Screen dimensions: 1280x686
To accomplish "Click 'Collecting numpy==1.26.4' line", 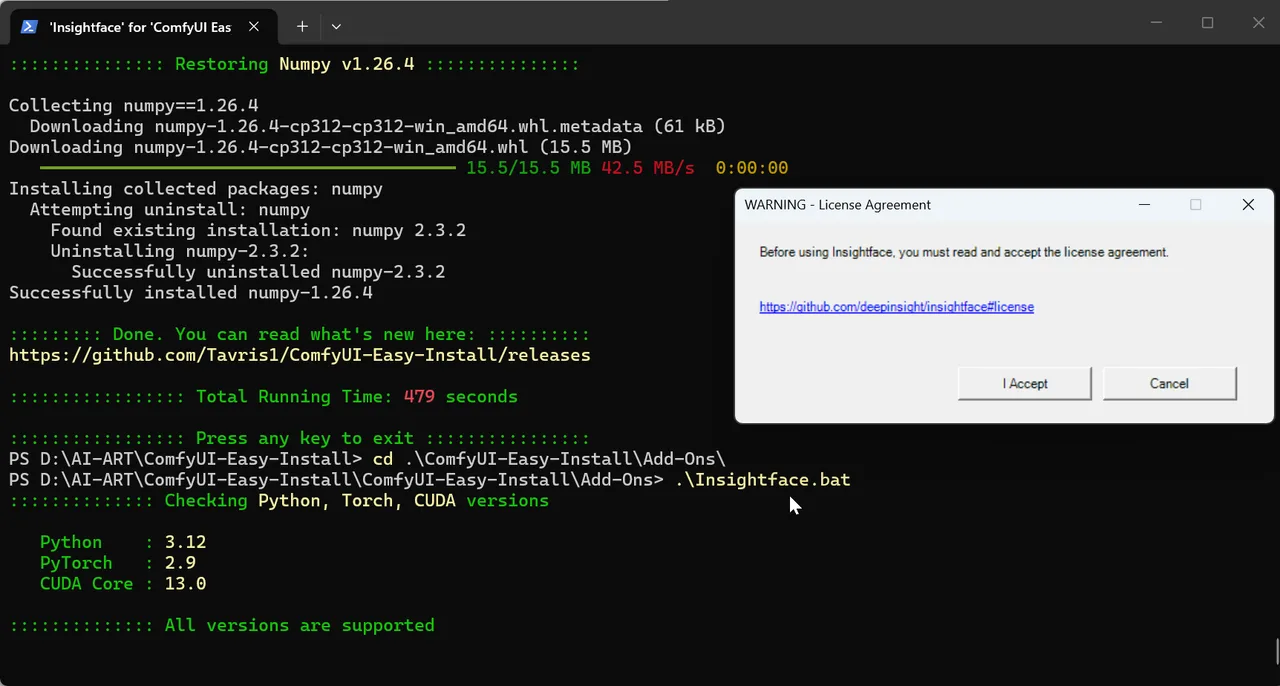I will tap(134, 106).
